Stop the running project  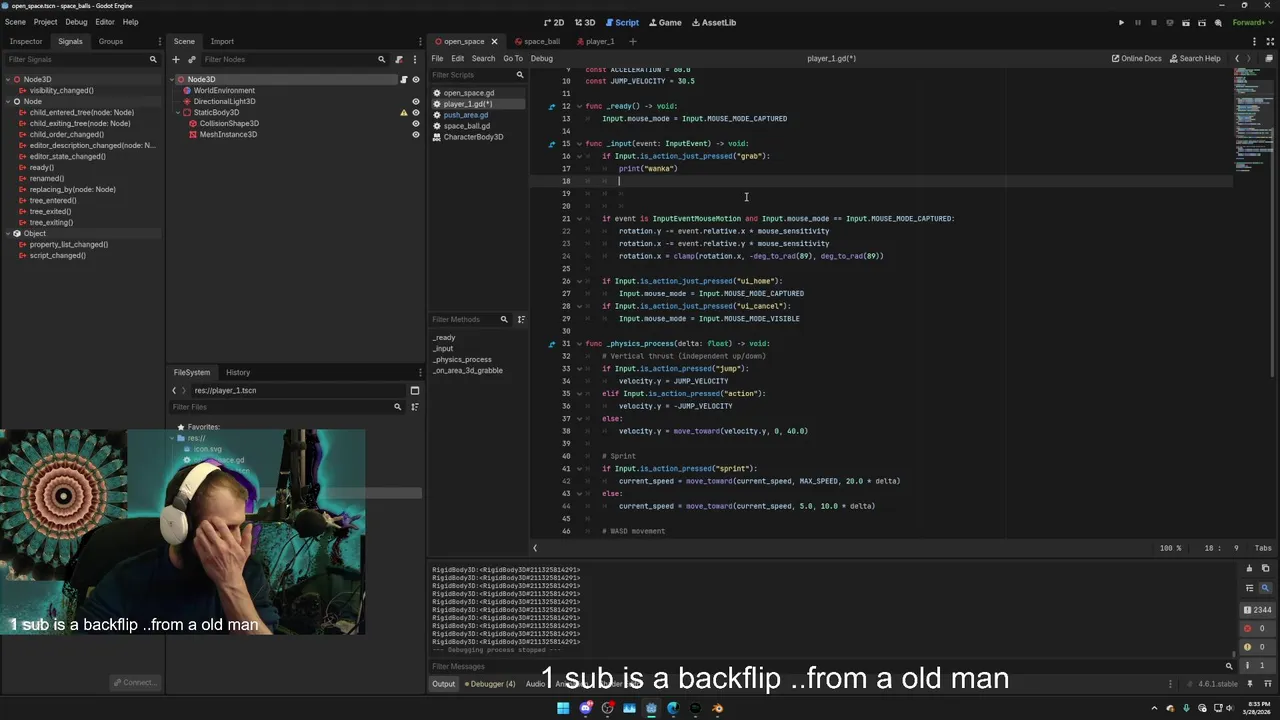pos(1153,22)
